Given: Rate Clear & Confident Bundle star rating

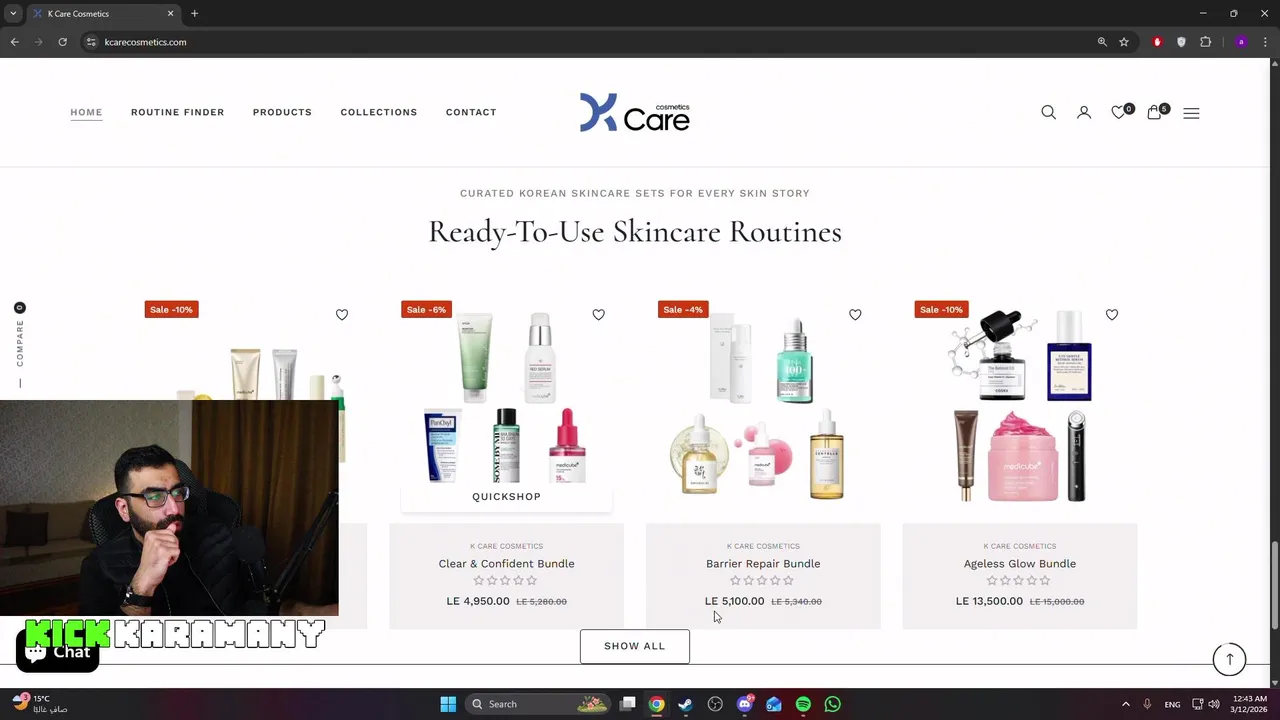Looking at the screenshot, I should point(506,581).
